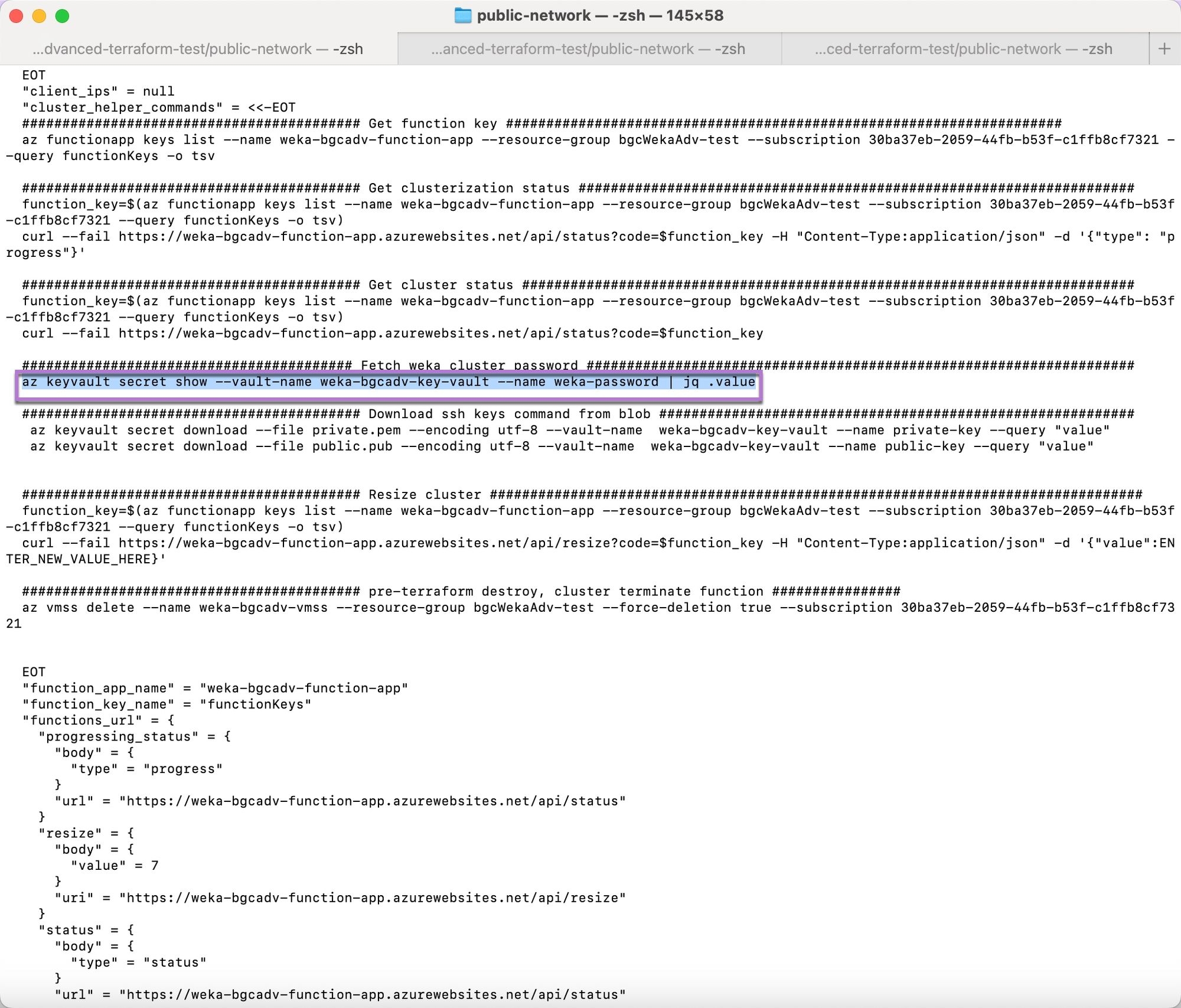Viewport: 1181px width, 1008px height.
Task: Click the resize API URL text
Action: [372, 898]
